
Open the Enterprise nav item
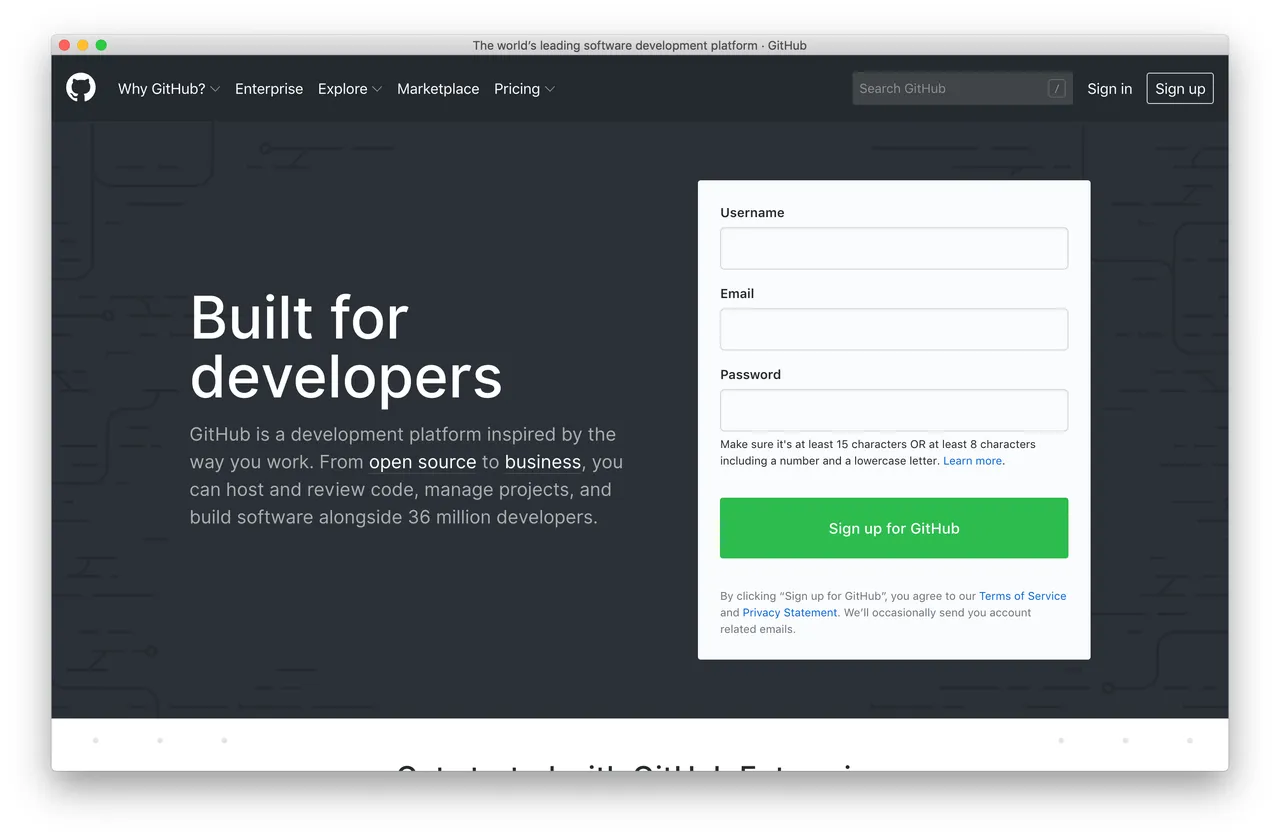269,89
